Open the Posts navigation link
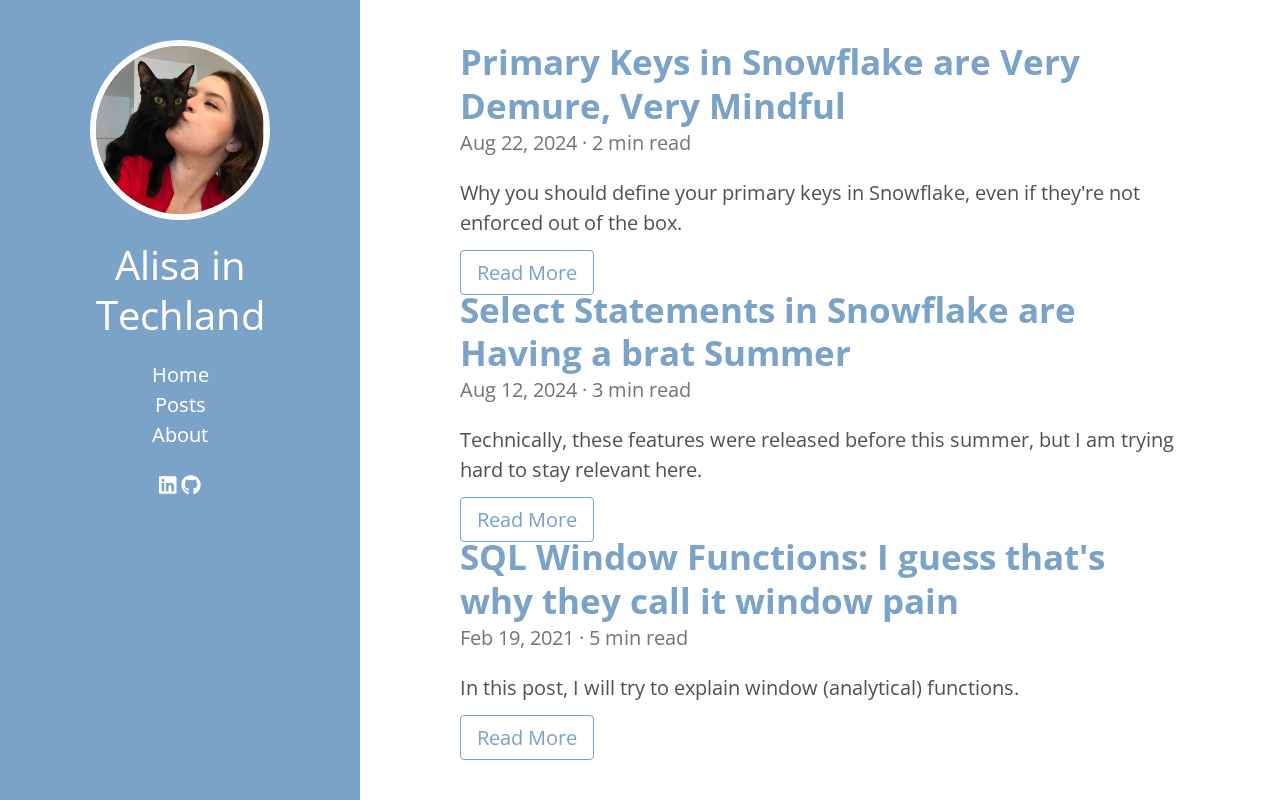This screenshot has height=800, width=1280. [x=180, y=405]
